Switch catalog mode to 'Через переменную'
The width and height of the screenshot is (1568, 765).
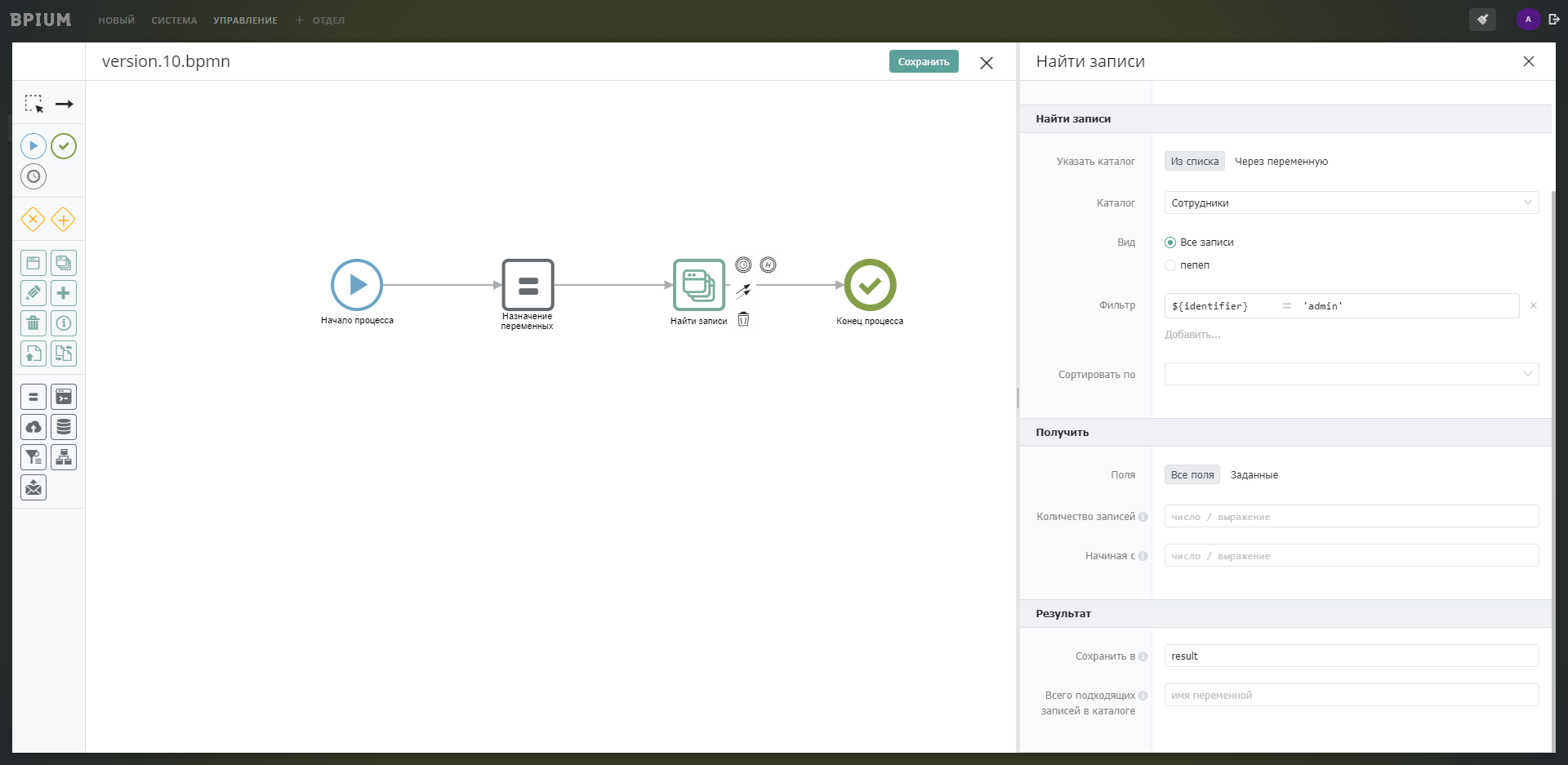(x=1281, y=162)
